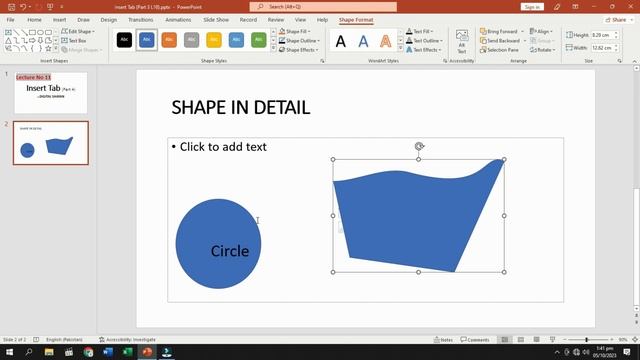Open the Text Effects dropdown
Viewport: 640px width, 360px height.
tap(424, 50)
